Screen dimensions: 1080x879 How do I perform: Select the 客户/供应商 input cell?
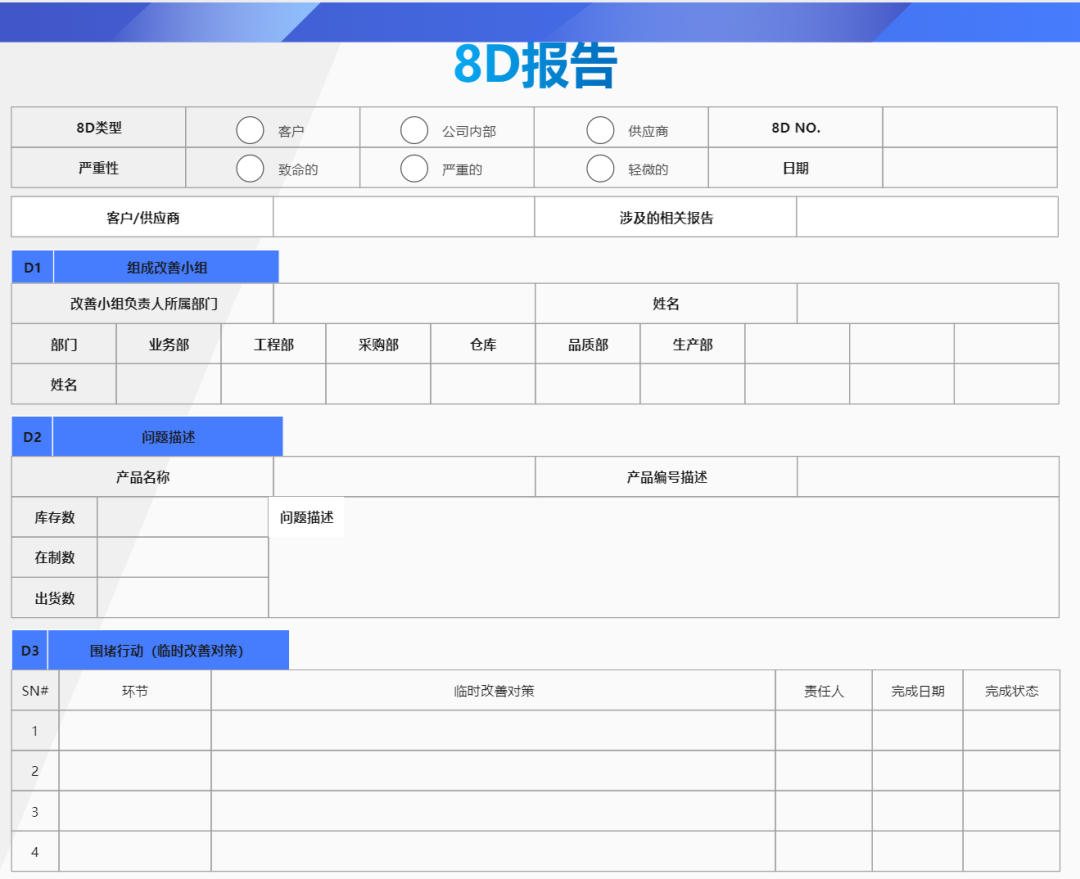pos(404,216)
